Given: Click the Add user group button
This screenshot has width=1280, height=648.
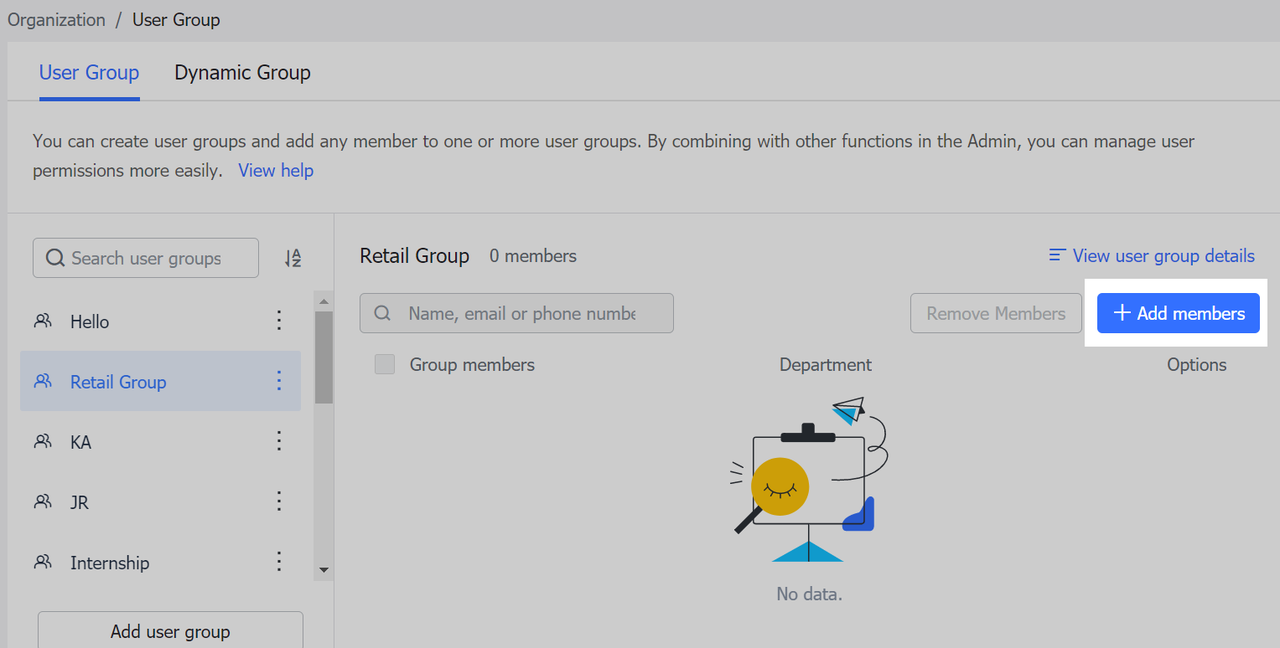Looking at the screenshot, I should click(x=170, y=631).
